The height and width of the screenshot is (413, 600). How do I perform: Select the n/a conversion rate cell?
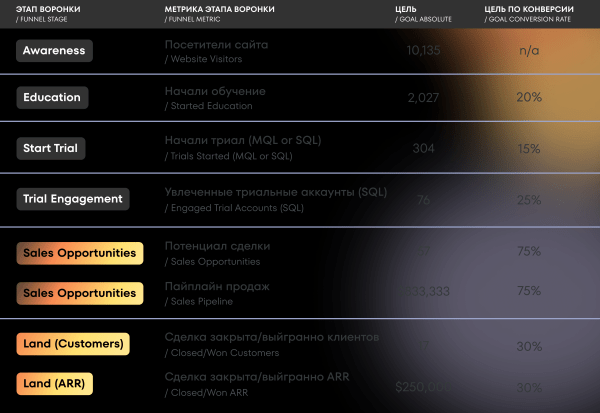click(x=529, y=50)
